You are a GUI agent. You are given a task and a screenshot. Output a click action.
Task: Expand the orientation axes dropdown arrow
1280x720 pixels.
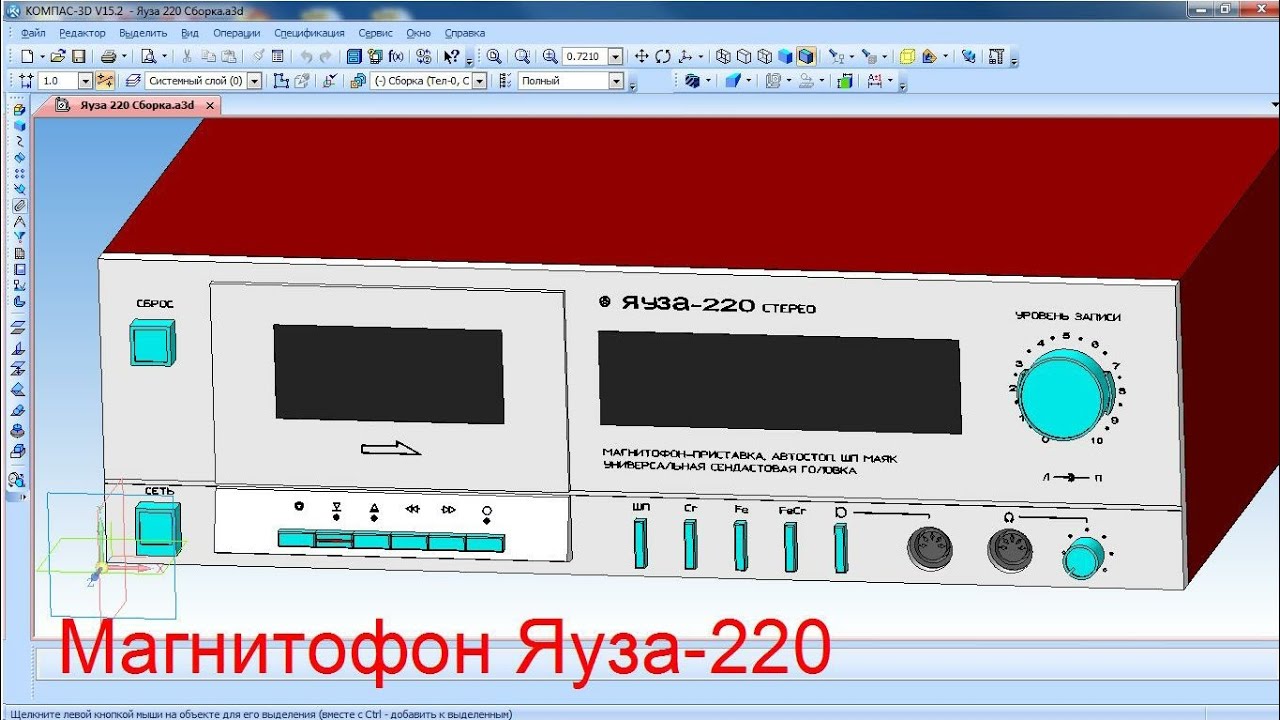click(x=700, y=57)
